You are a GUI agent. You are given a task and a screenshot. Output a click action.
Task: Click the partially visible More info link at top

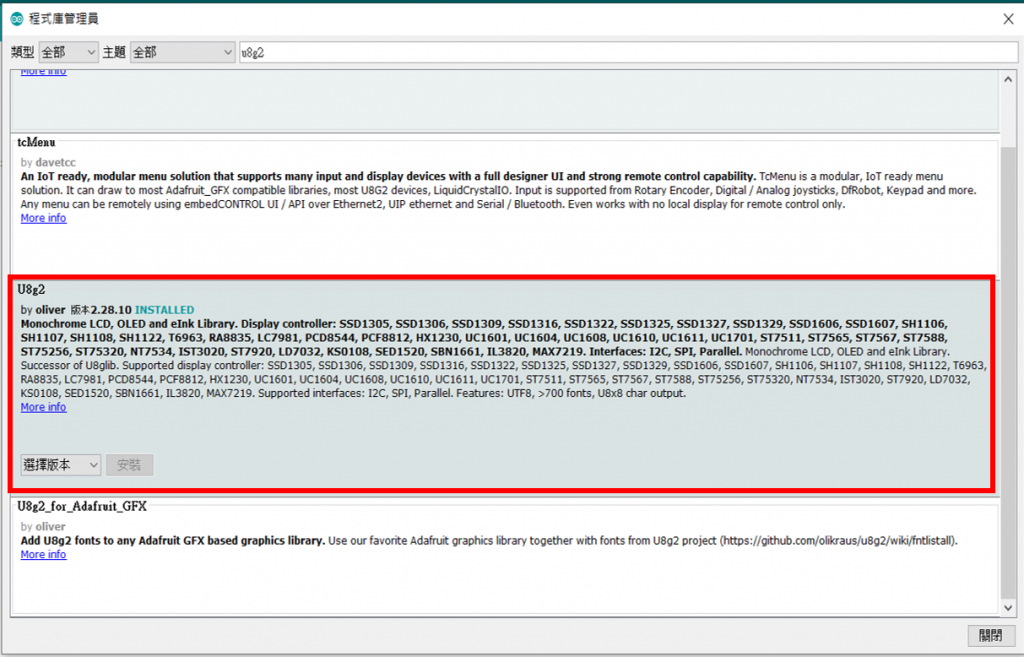click(43, 71)
